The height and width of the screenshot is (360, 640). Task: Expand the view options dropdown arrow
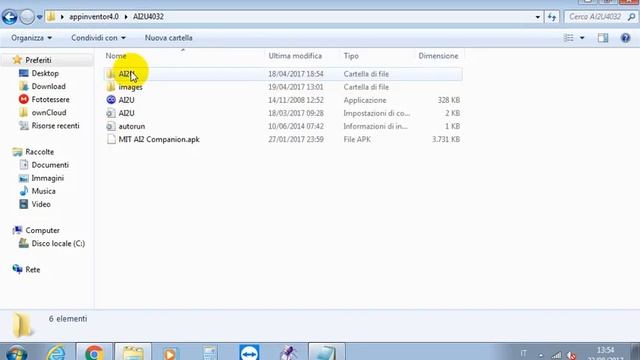tap(582, 38)
